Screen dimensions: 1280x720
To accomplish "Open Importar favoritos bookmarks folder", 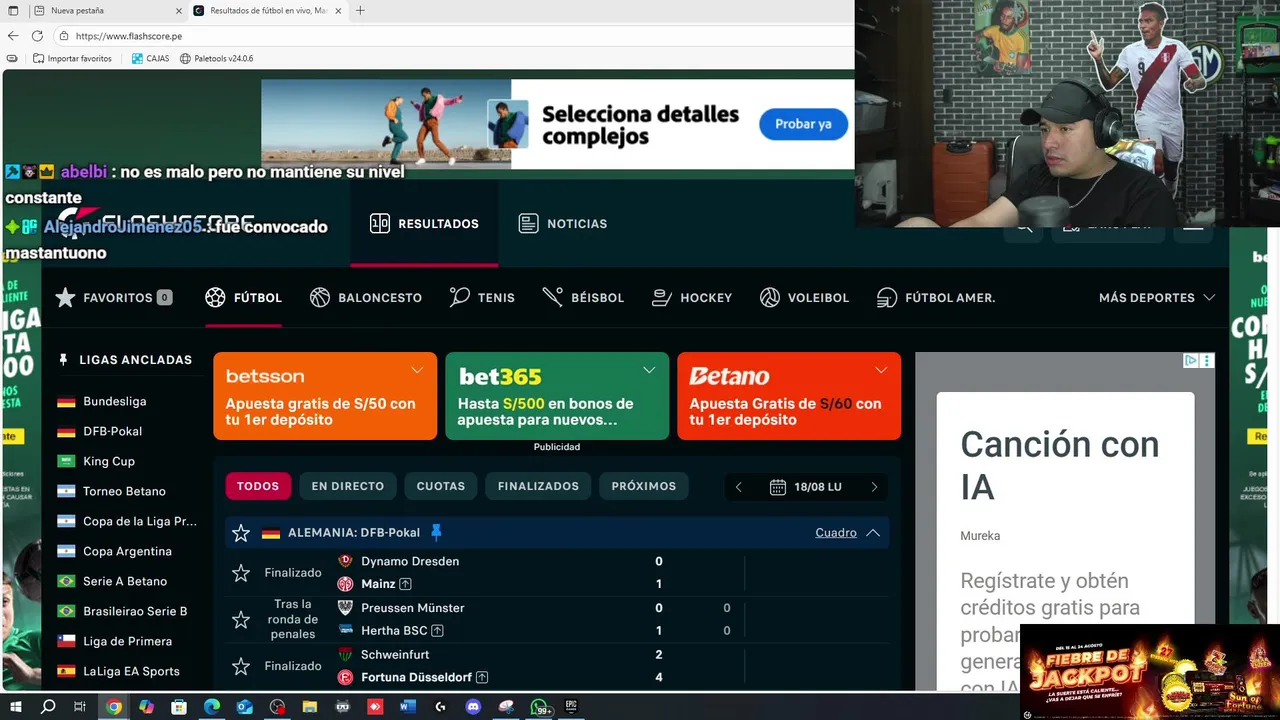I will click(x=72, y=58).
